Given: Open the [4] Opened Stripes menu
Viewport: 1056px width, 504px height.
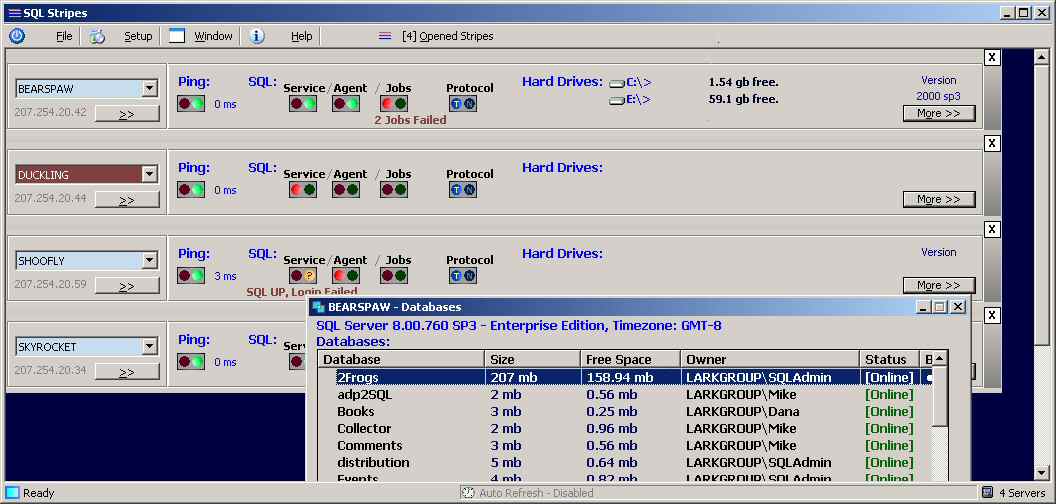Looking at the screenshot, I should (x=447, y=36).
